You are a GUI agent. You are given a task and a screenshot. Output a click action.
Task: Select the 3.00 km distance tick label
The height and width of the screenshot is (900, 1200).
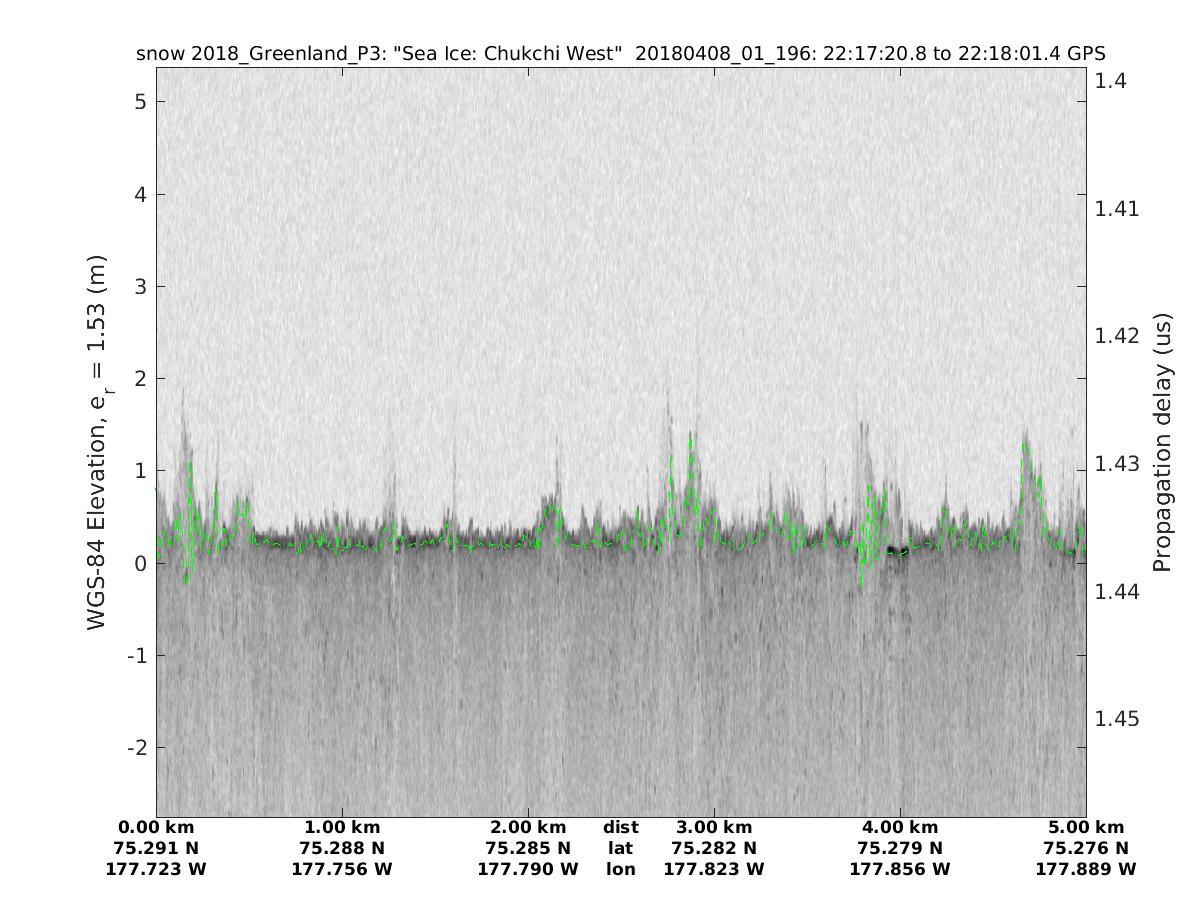pyautogui.click(x=714, y=828)
